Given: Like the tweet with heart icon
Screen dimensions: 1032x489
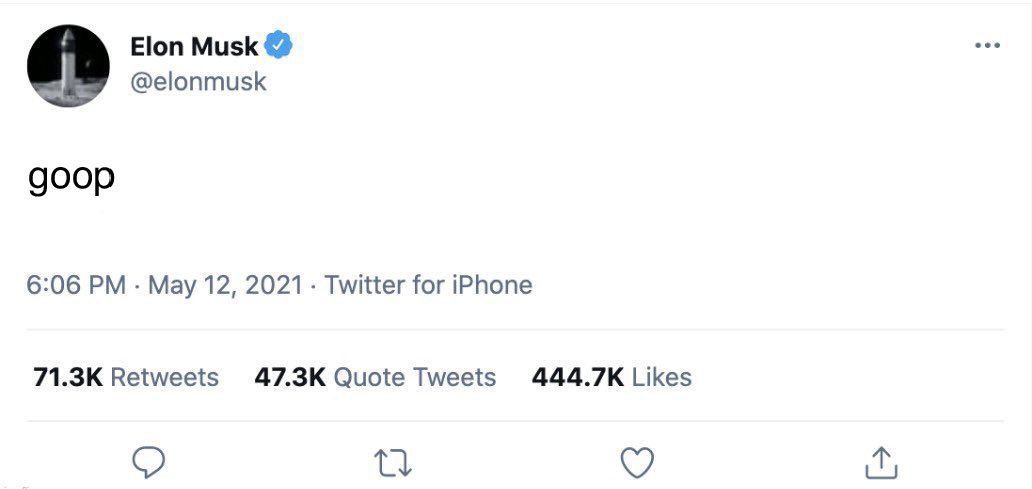Looking at the screenshot, I should (x=637, y=463).
